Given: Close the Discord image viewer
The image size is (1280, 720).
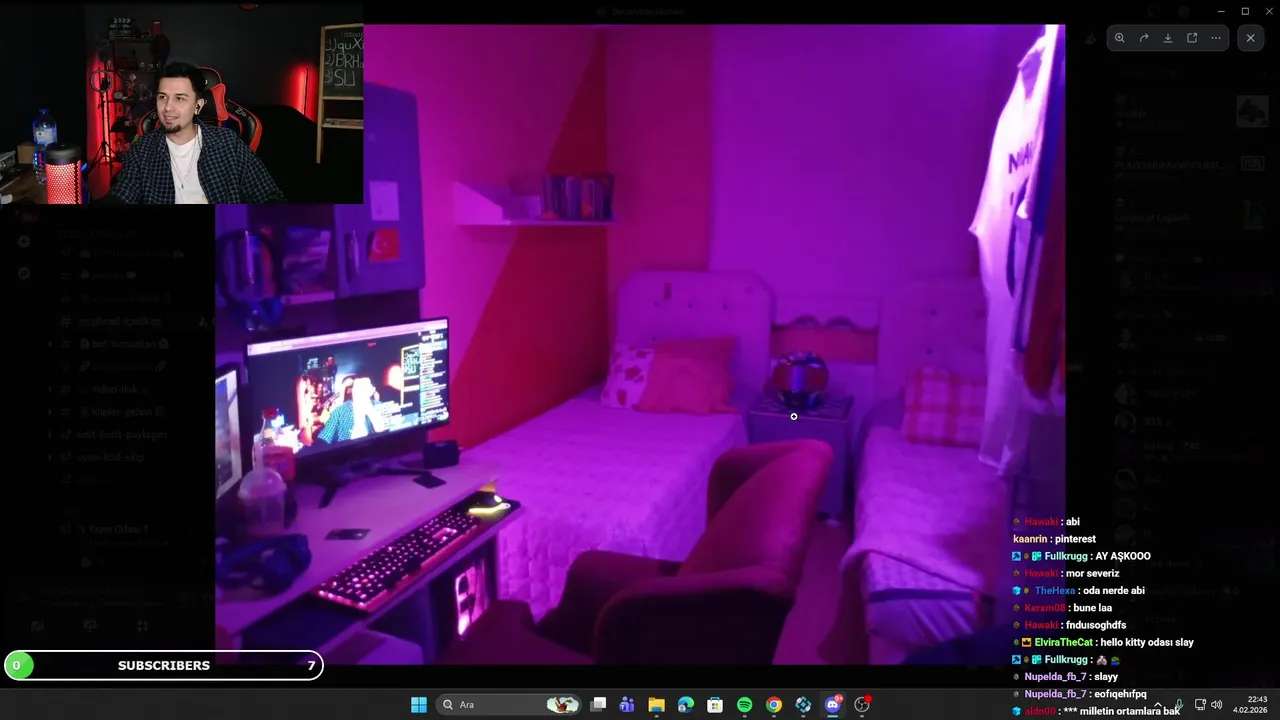Looking at the screenshot, I should pyautogui.click(x=1250, y=38).
